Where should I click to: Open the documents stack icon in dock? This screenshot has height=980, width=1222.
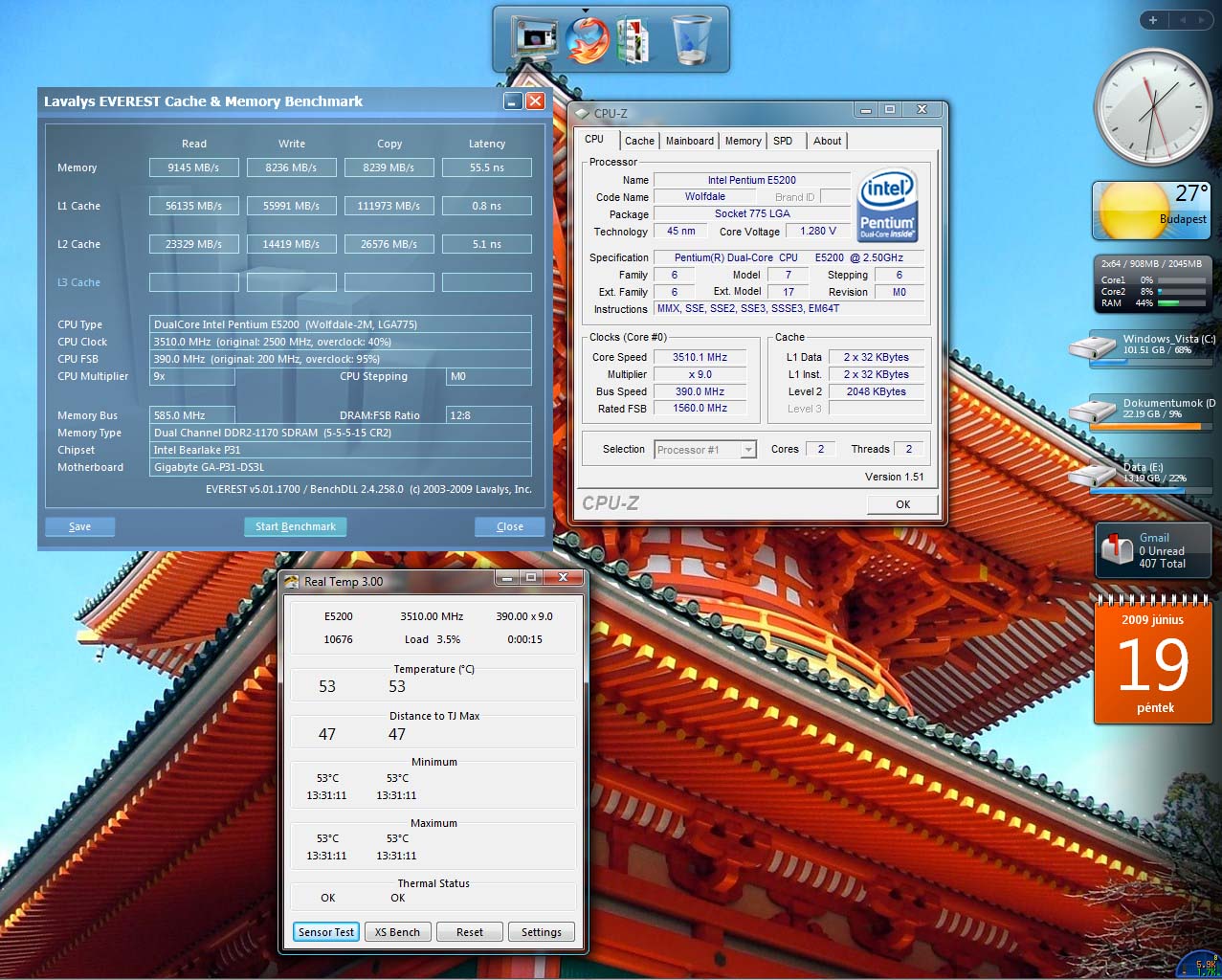pyautogui.click(x=633, y=40)
